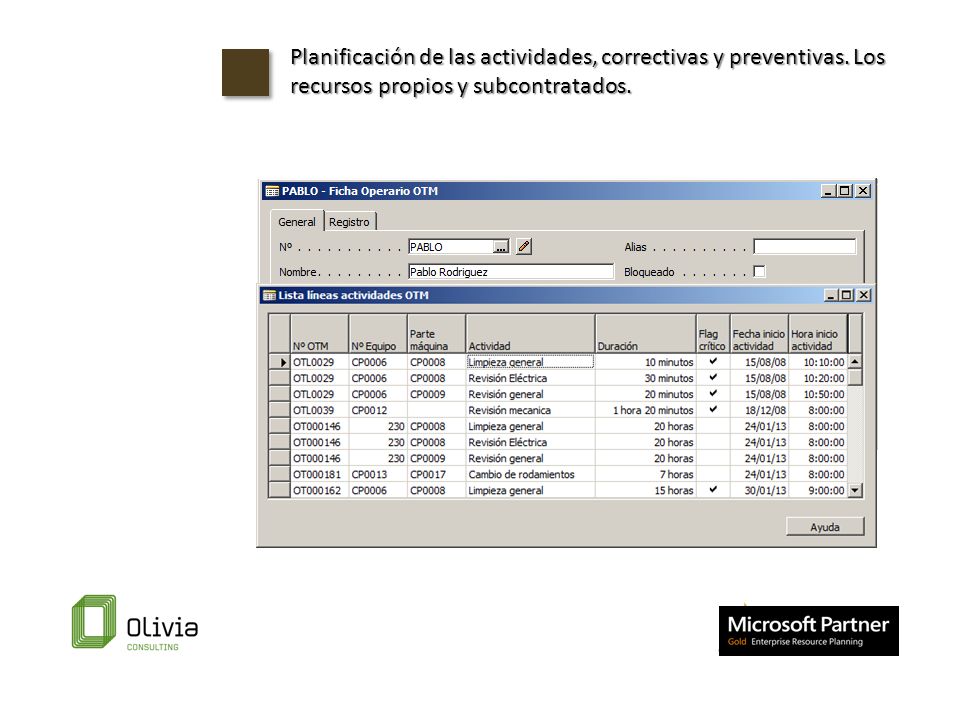
Task: Click the highlighted 'Limpieza general' cell in first row
Action: pyautogui.click(x=530, y=362)
